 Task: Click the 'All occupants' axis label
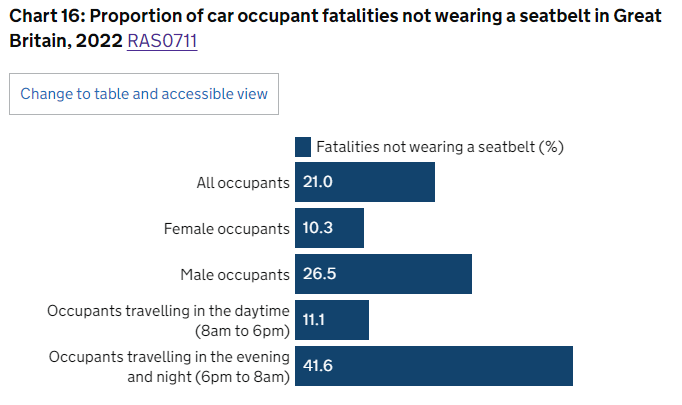[243, 182]
